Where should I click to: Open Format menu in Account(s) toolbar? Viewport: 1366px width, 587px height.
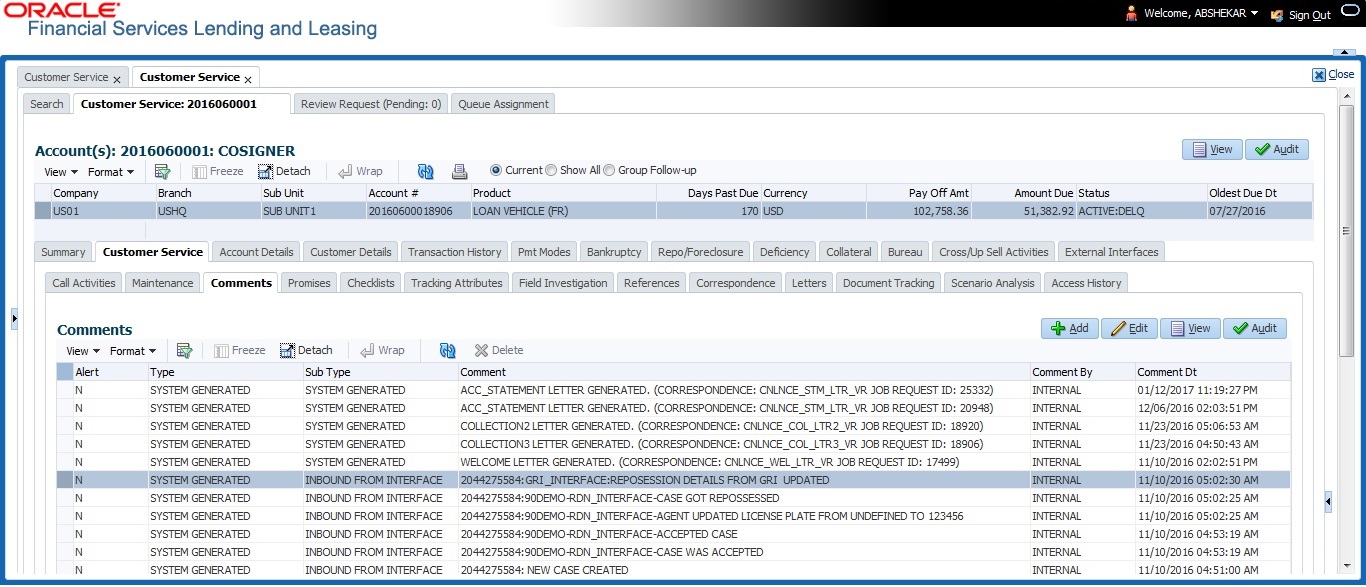111,172
